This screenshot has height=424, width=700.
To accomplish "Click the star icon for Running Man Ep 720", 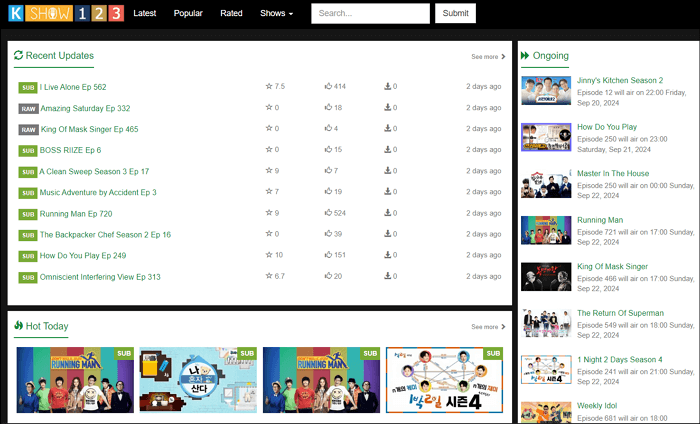I will click(269, 212).
